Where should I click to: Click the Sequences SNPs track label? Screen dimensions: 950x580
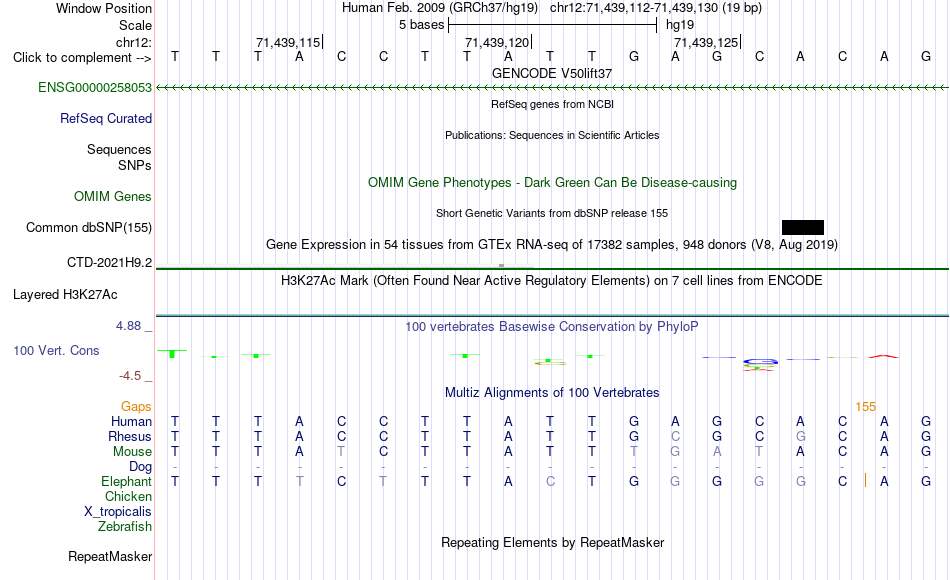pos(119,158)
